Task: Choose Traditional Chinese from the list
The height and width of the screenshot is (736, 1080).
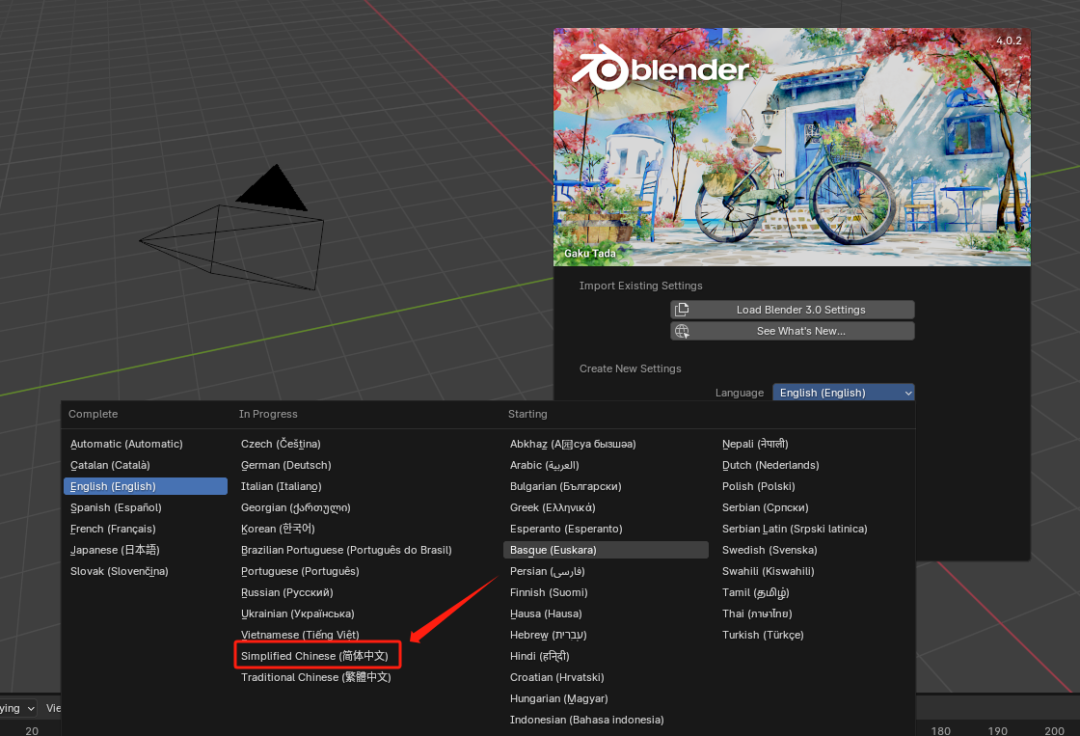Action: [x=315, y=677]
